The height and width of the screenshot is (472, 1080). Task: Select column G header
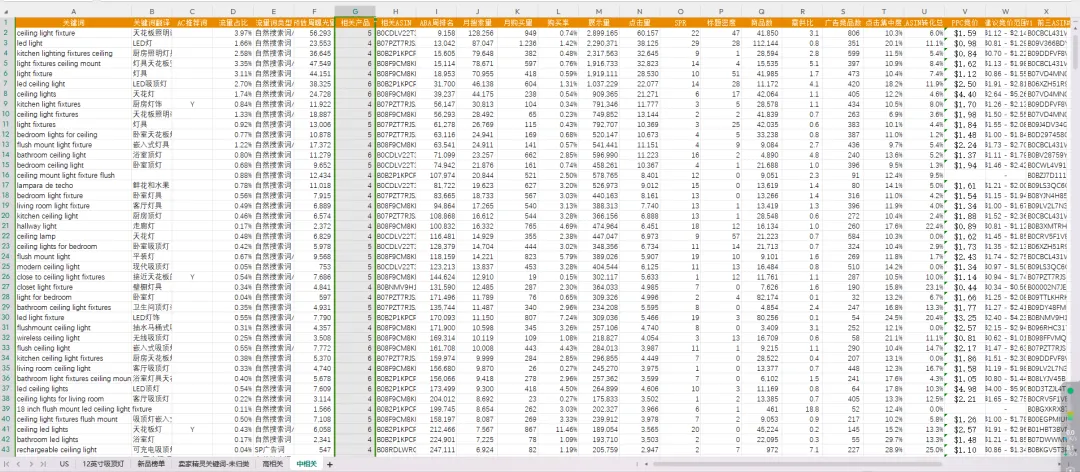(355, 12)
